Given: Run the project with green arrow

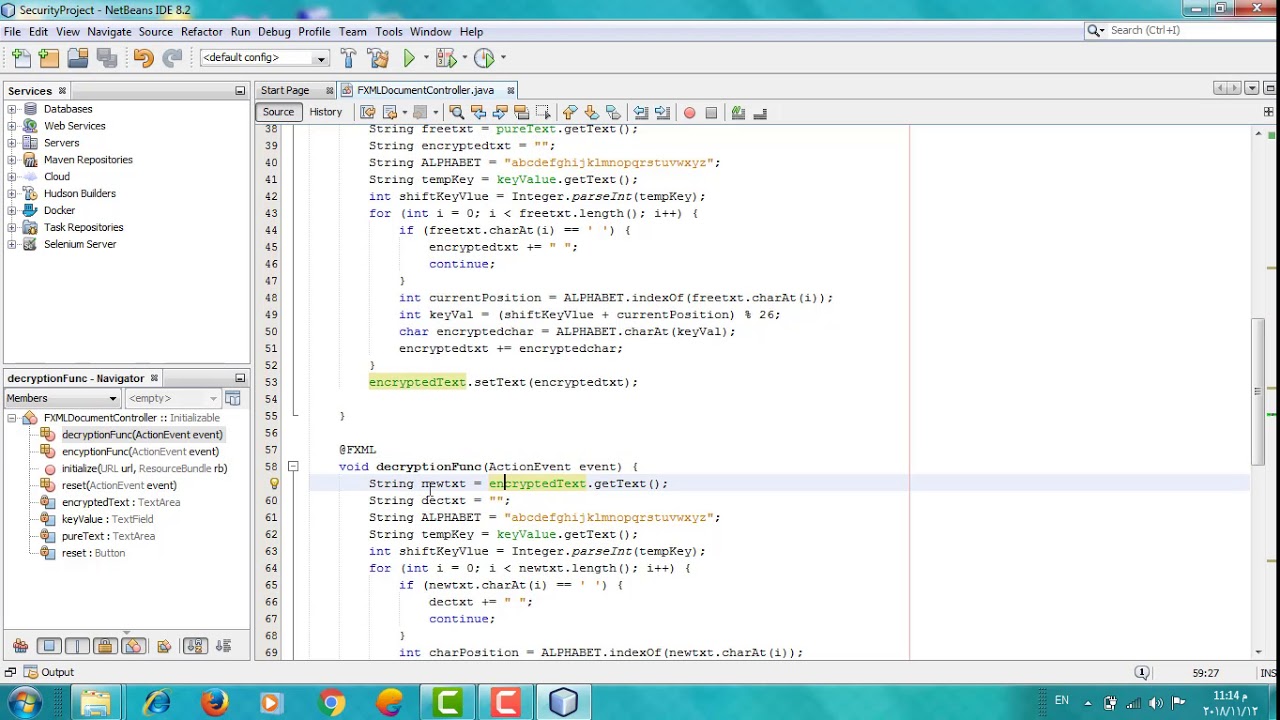Looking at the screenshot, I should click(409, 58).
